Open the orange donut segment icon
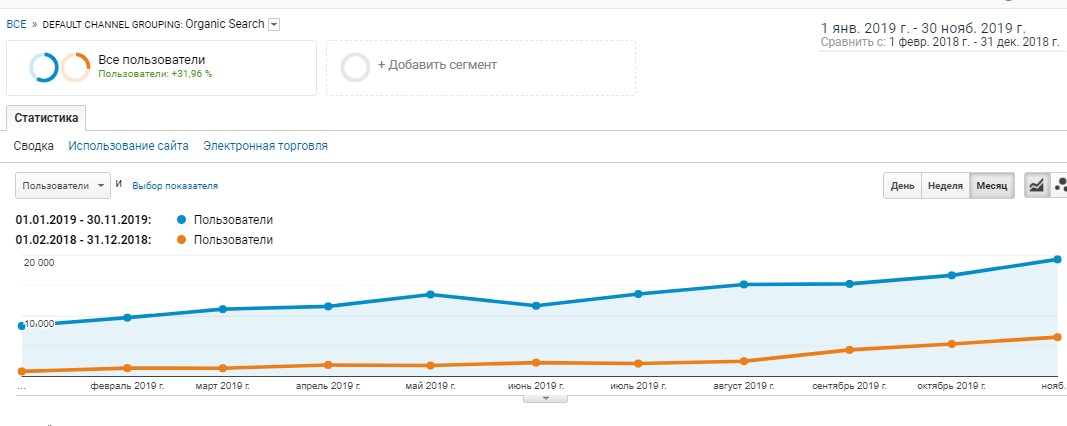Viewport: 1067px width, 426px height. [x=76, y=67]
